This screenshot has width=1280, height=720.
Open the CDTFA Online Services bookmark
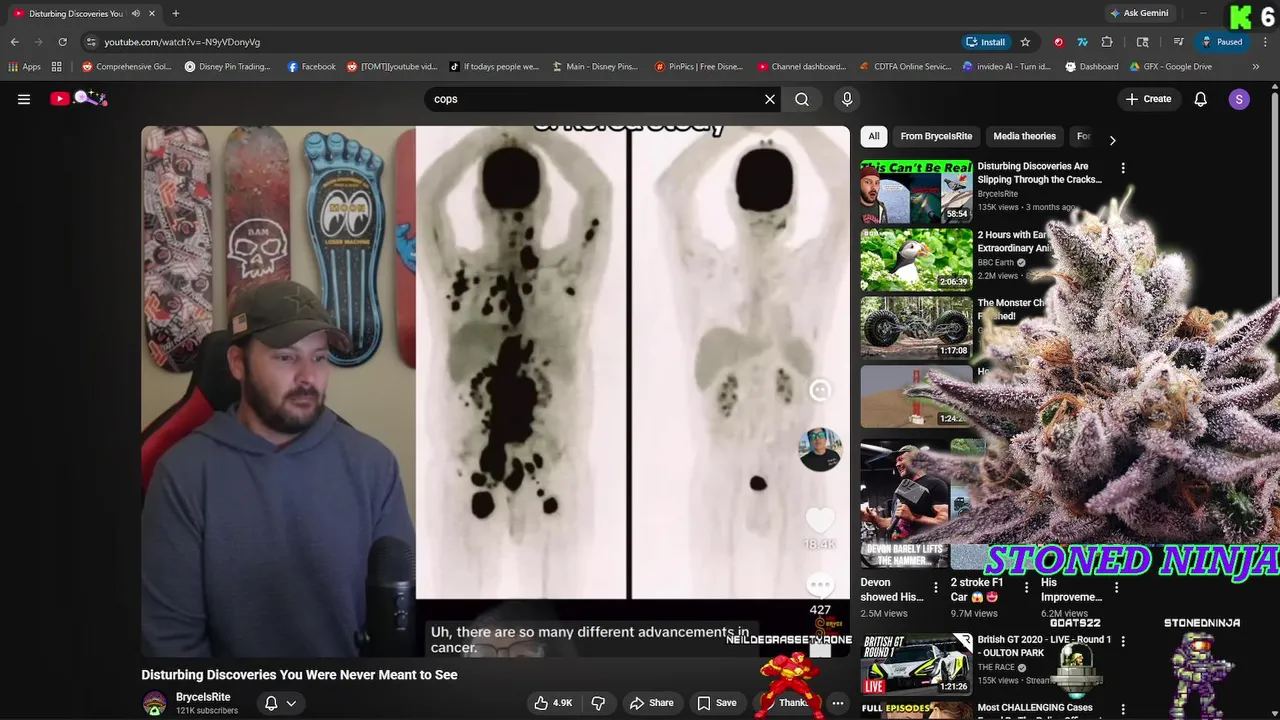[905, 67]
